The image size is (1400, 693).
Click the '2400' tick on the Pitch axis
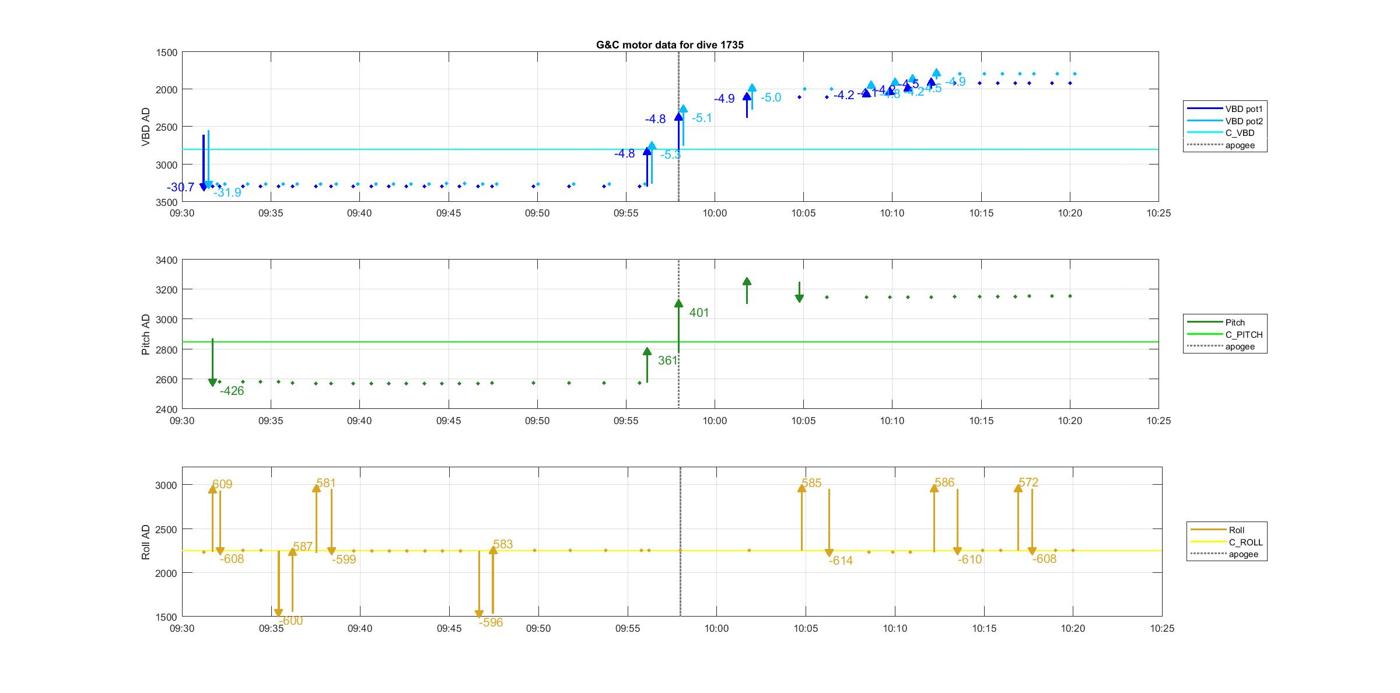tap(166, 410)
